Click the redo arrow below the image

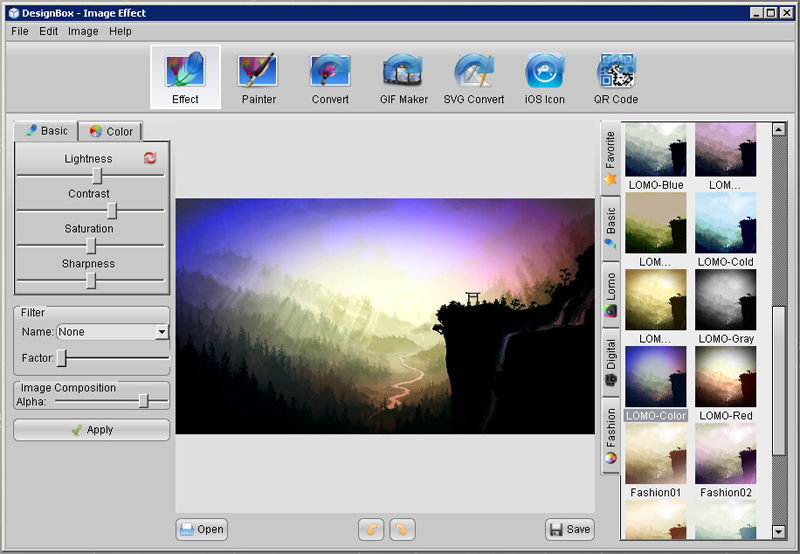coord(402,529)
